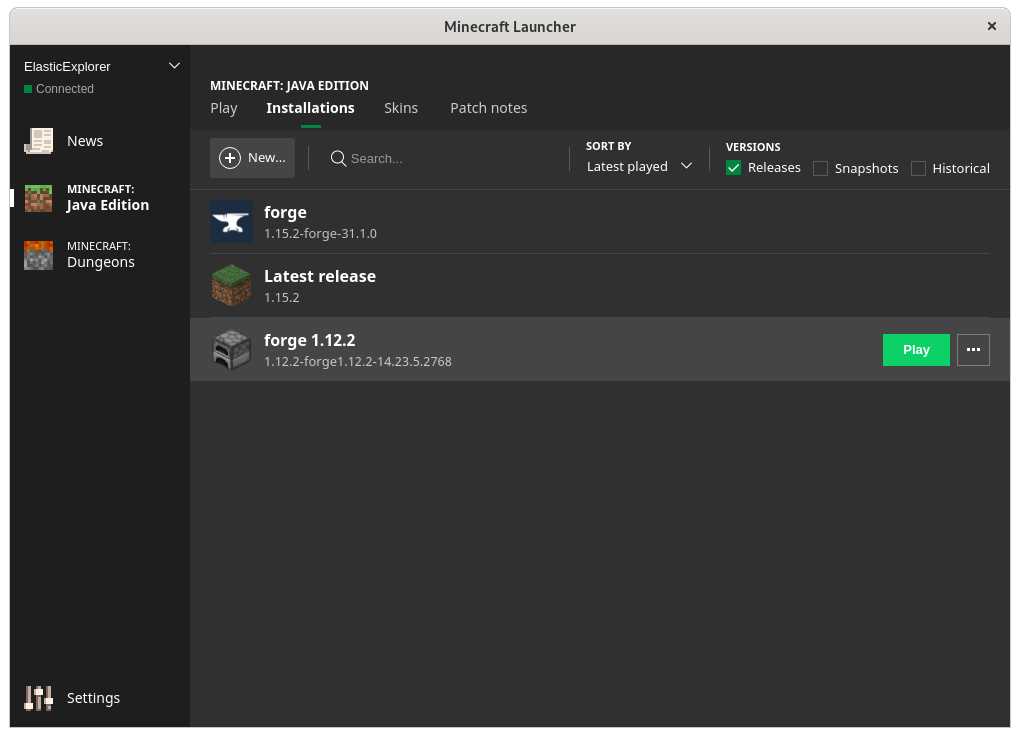Click the News newspaper icon

pos(38,141)
